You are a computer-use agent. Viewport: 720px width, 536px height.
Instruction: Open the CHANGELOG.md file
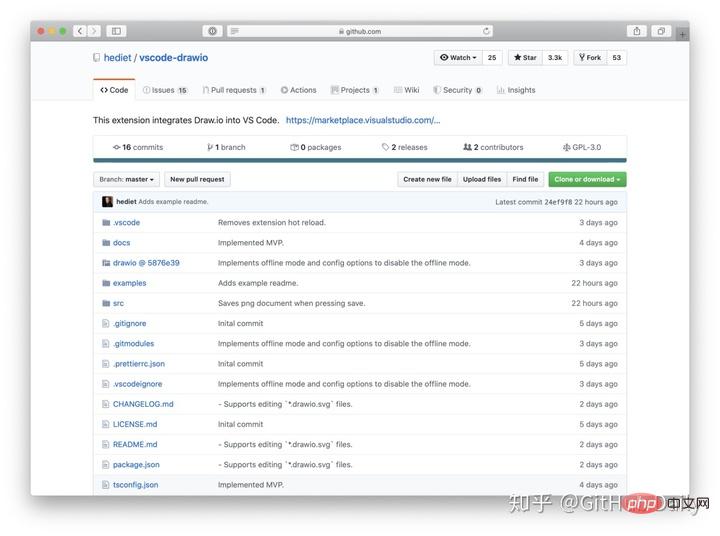(143, 404)
